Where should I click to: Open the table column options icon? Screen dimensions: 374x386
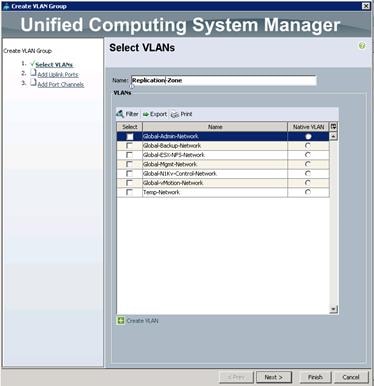point(333,127)
